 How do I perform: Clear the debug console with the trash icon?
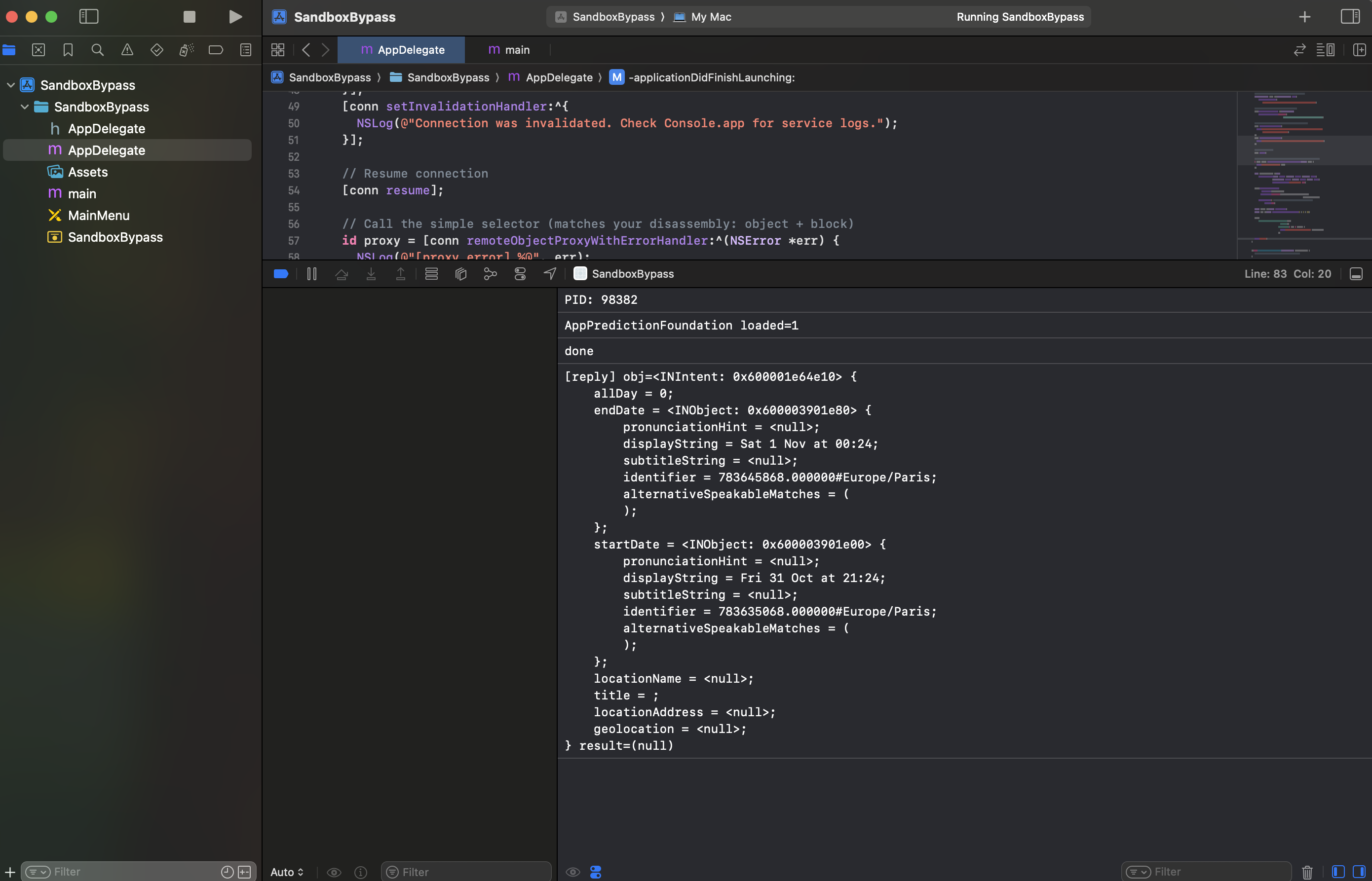pyautogui.click(x=1307, y=871)
